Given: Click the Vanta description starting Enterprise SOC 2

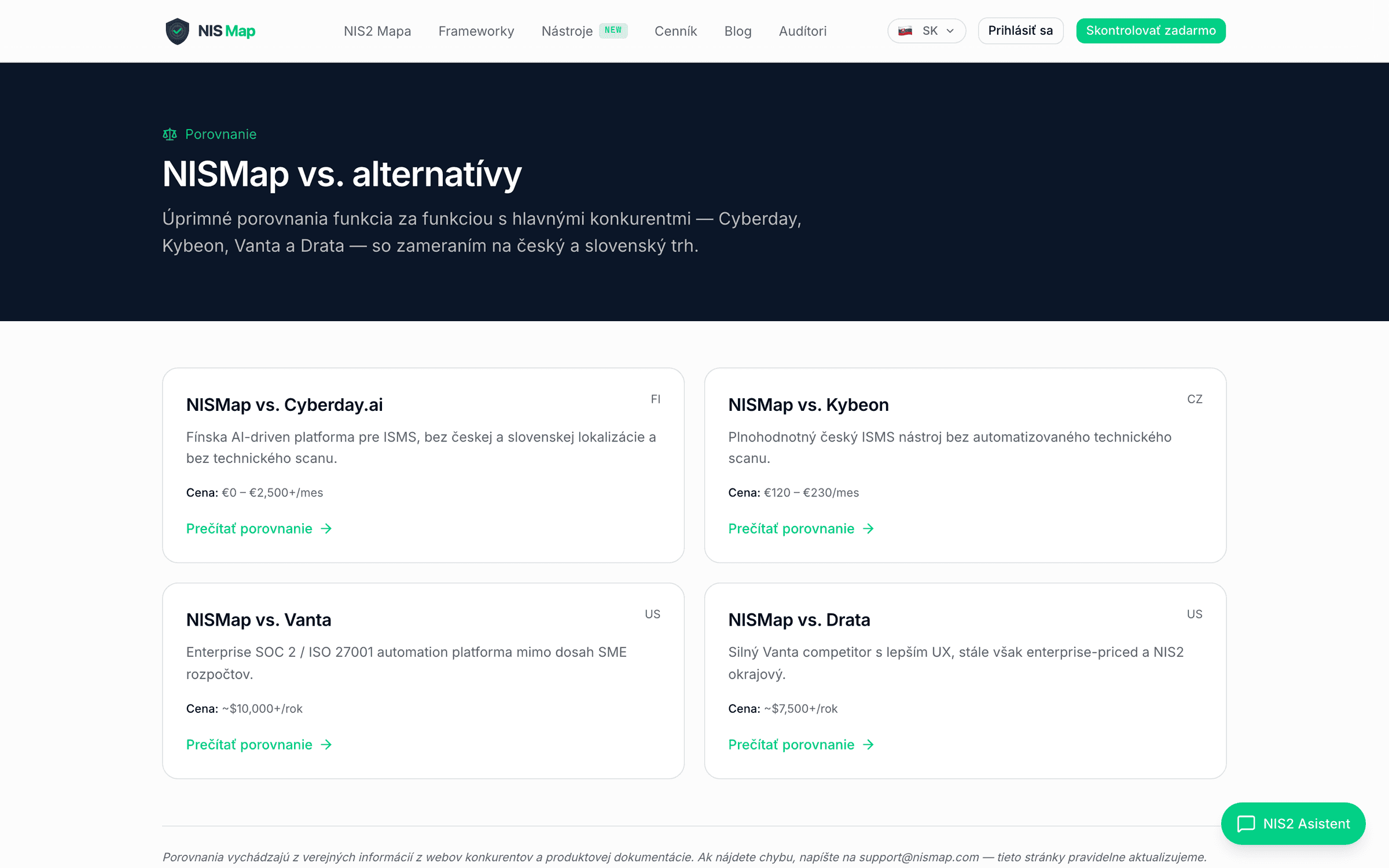Looking at the screenshot, I should [x=406, y=663].
